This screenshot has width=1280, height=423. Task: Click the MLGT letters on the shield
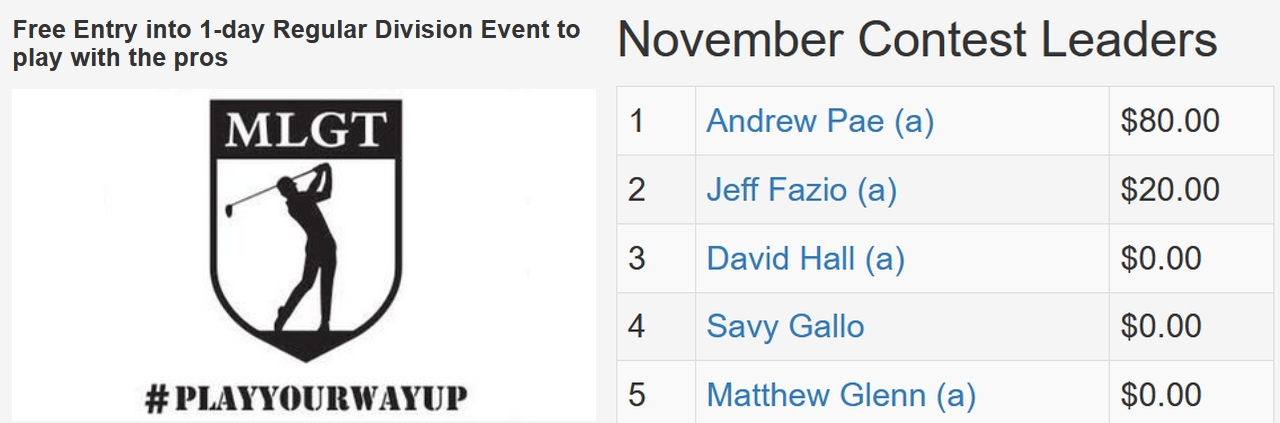coord(305,129)
